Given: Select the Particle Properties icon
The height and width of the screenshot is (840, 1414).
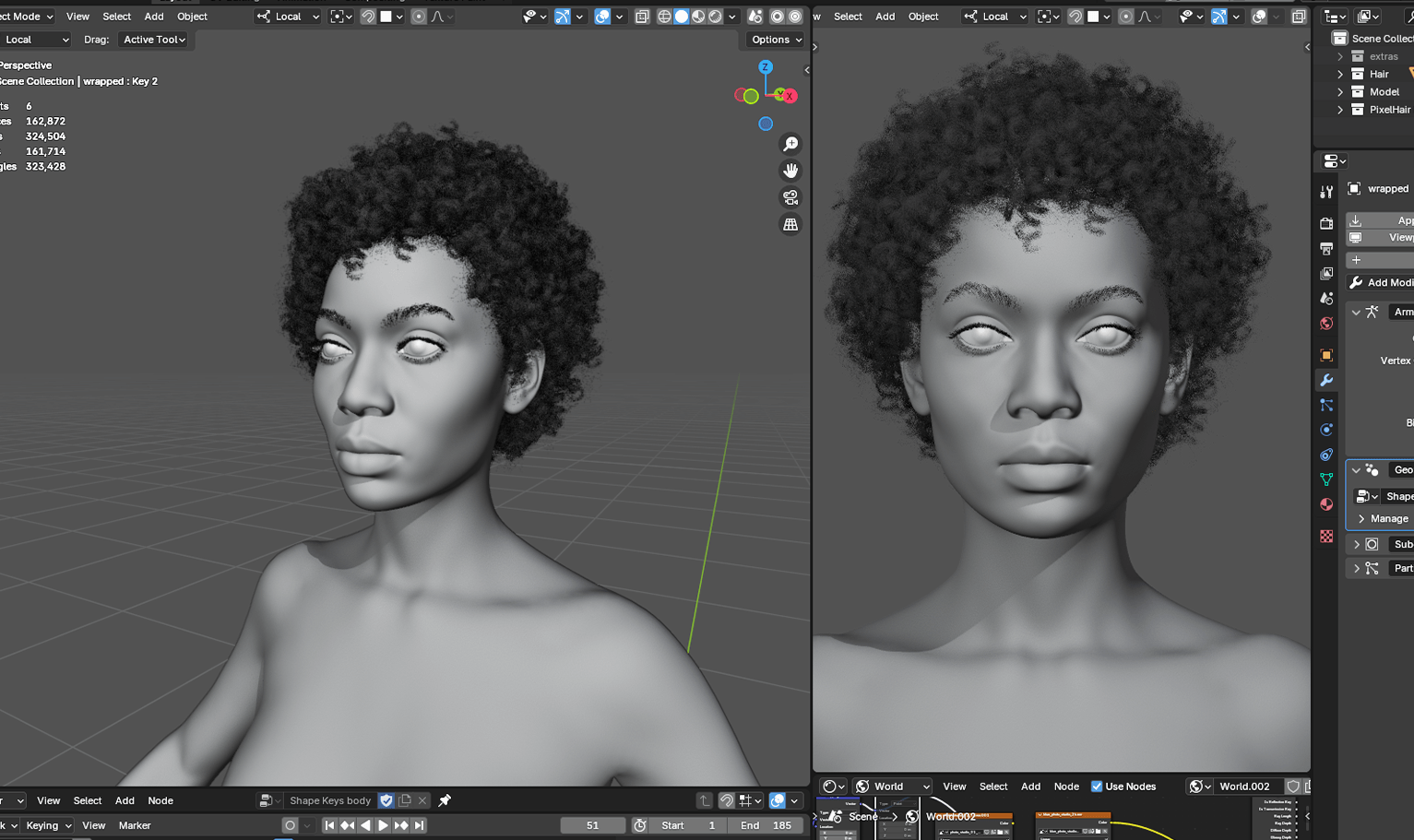Looking at the screenshot, I should coord(1326,405).
